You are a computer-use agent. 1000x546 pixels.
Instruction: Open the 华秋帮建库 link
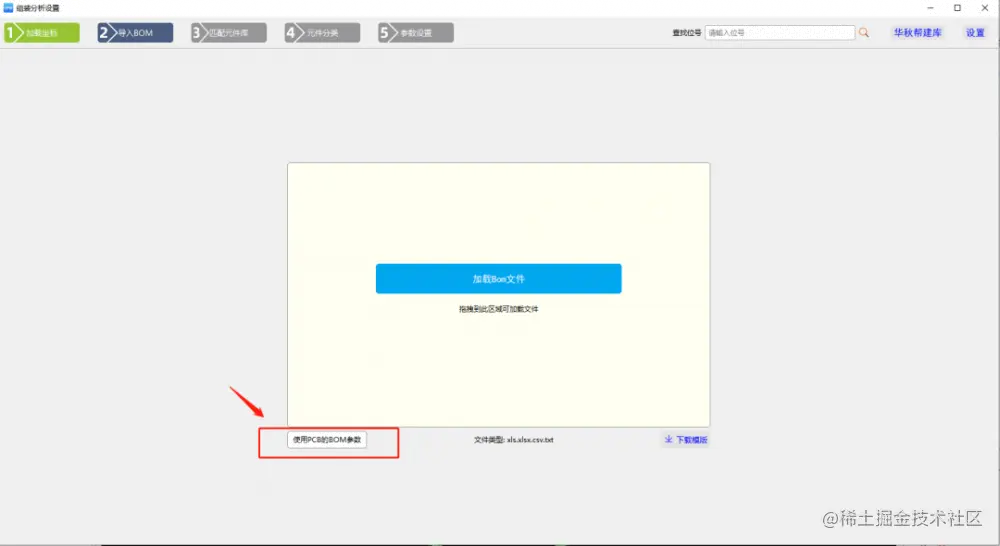[x=917, y=33]
